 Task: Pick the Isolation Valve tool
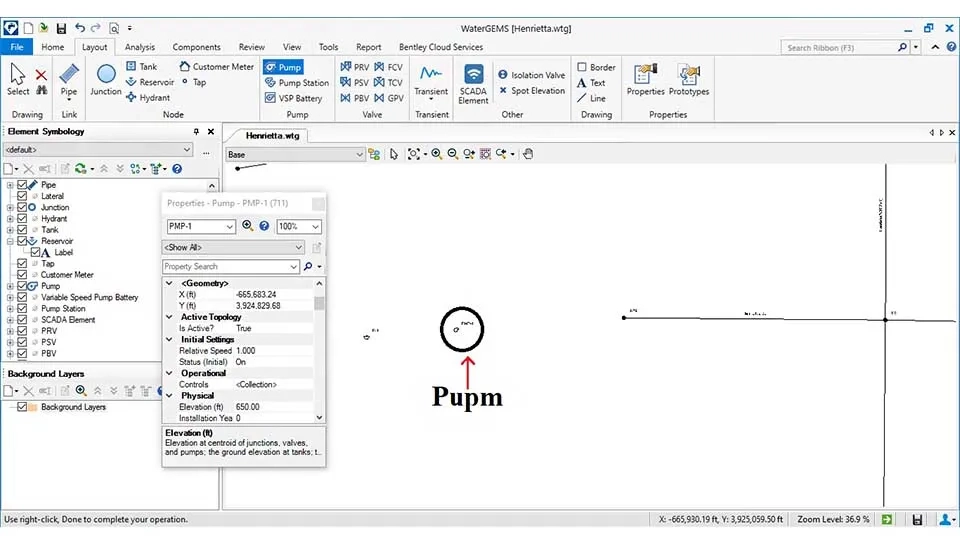[x=531, y=75]
